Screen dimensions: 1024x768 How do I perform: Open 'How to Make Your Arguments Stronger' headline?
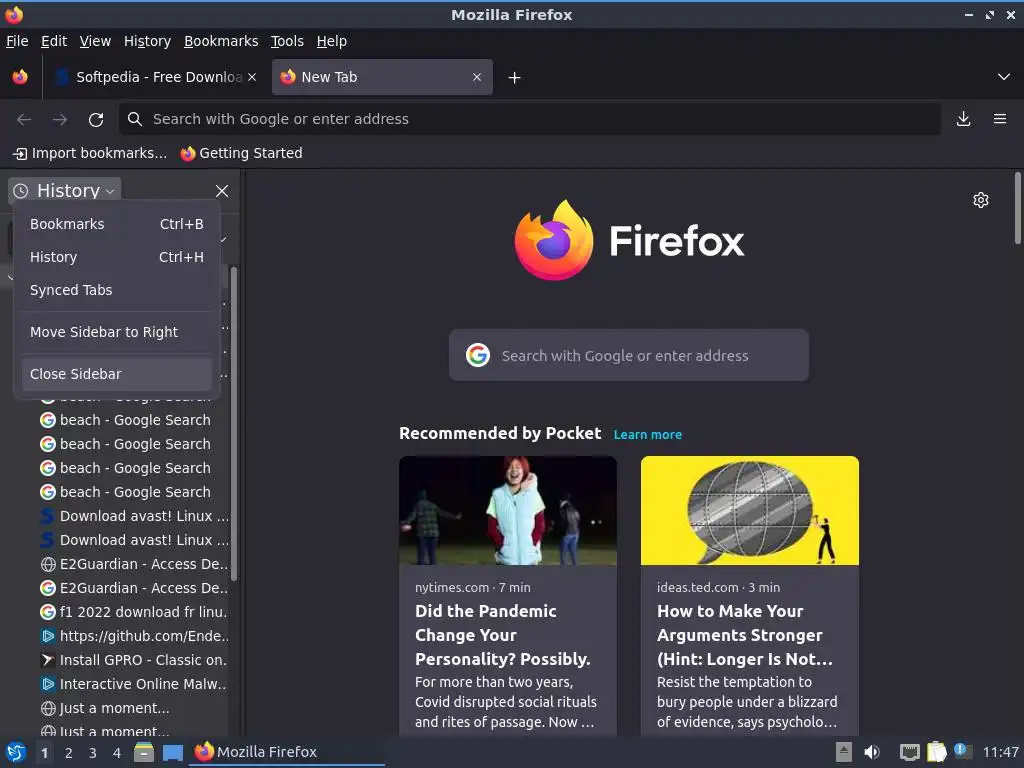(x=744, y=635)
